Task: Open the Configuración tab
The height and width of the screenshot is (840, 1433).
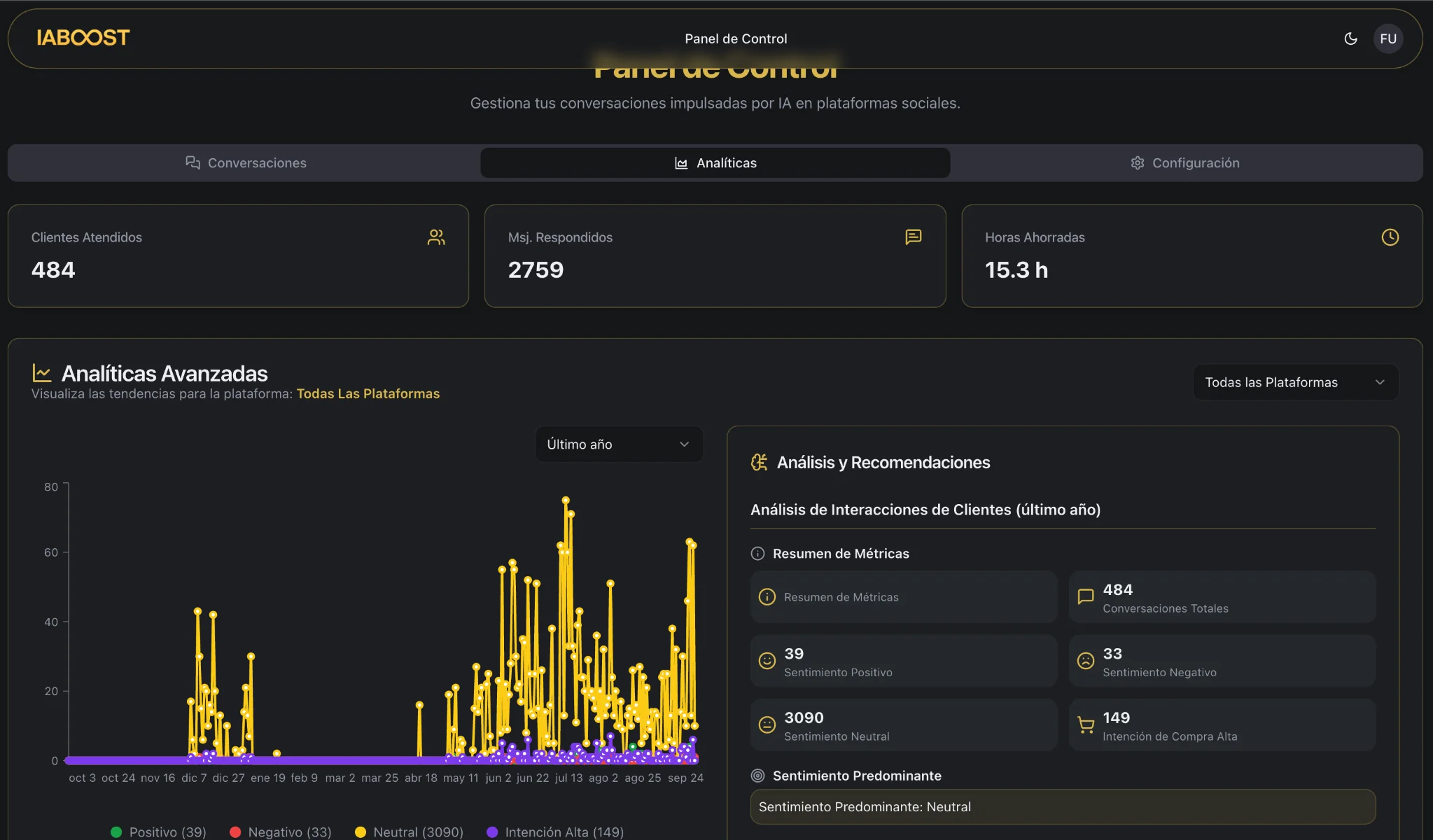Action: pyautogui.click(x=1184, y=162)
